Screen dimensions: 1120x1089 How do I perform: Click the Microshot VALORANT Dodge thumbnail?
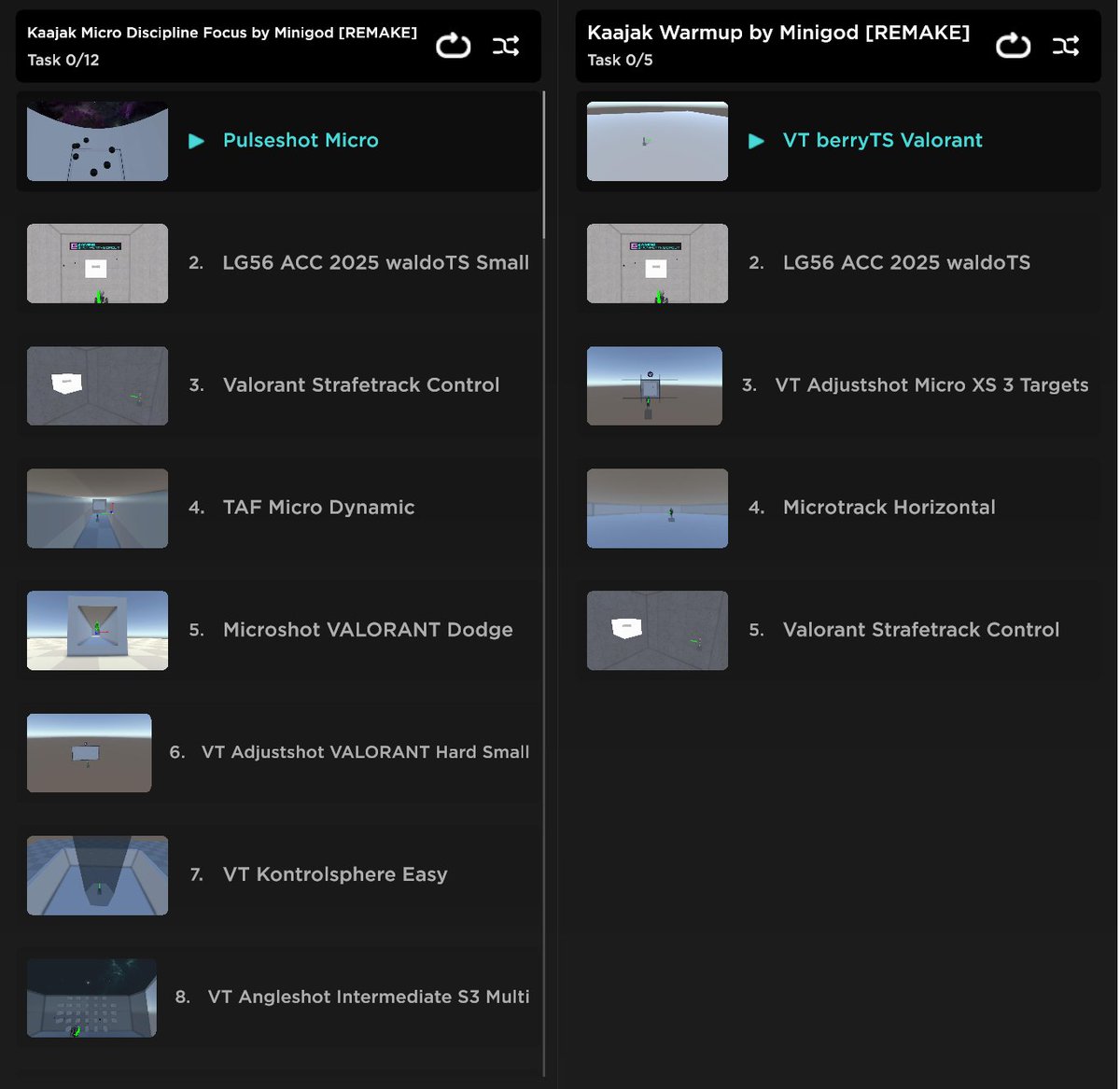[x=97, y=630]
